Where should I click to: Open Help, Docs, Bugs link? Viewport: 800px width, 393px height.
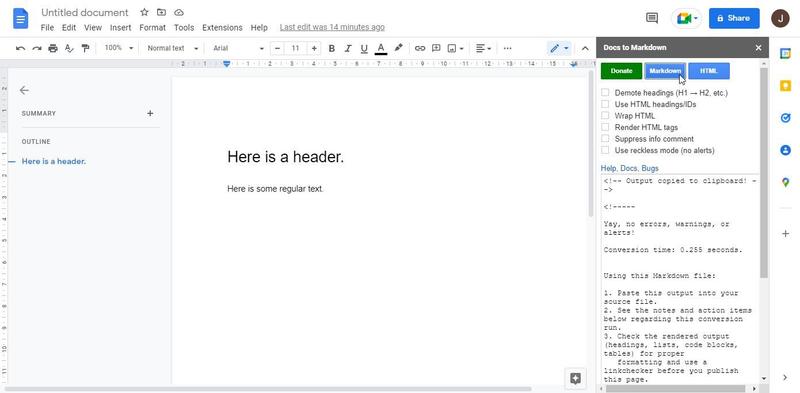pos(630,168)
